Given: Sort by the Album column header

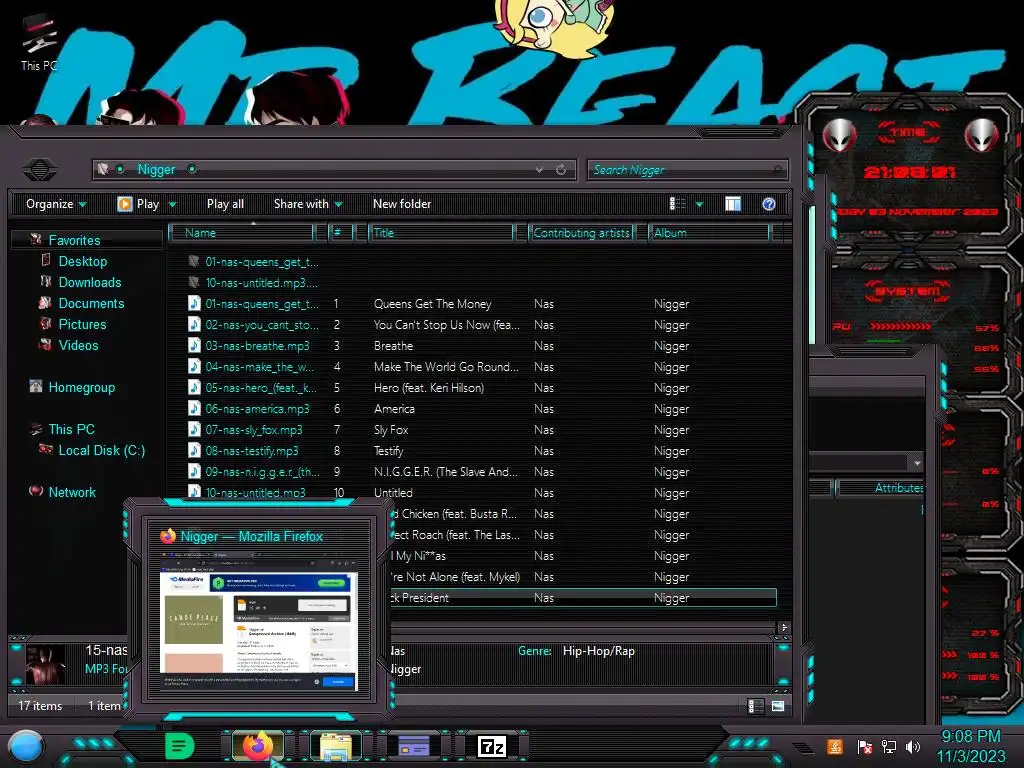Looking at the screenshot, I should (709, 232).
